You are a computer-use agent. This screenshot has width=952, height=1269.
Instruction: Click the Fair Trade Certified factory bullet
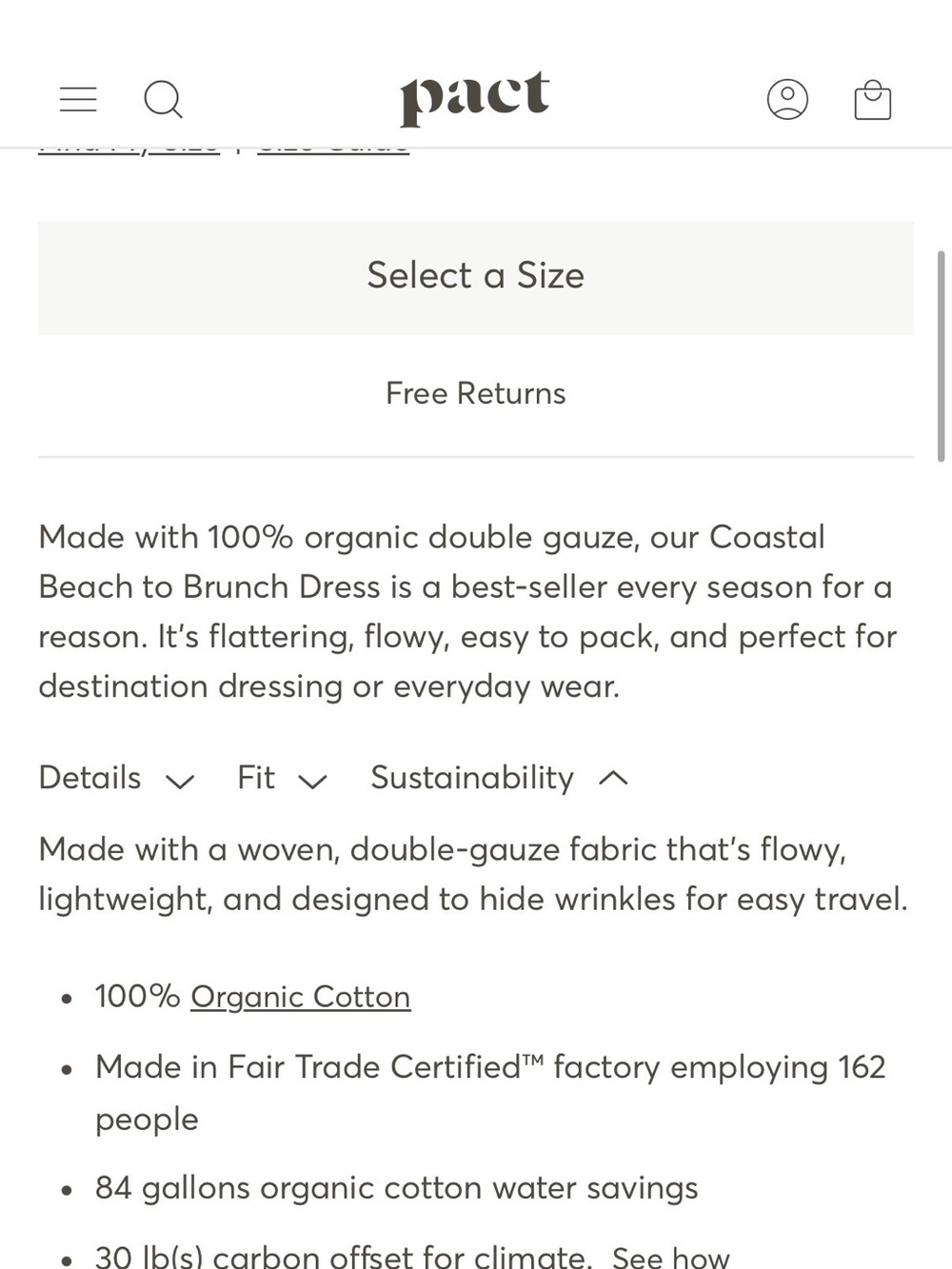pyautogui.click(x=490, y=1092)
